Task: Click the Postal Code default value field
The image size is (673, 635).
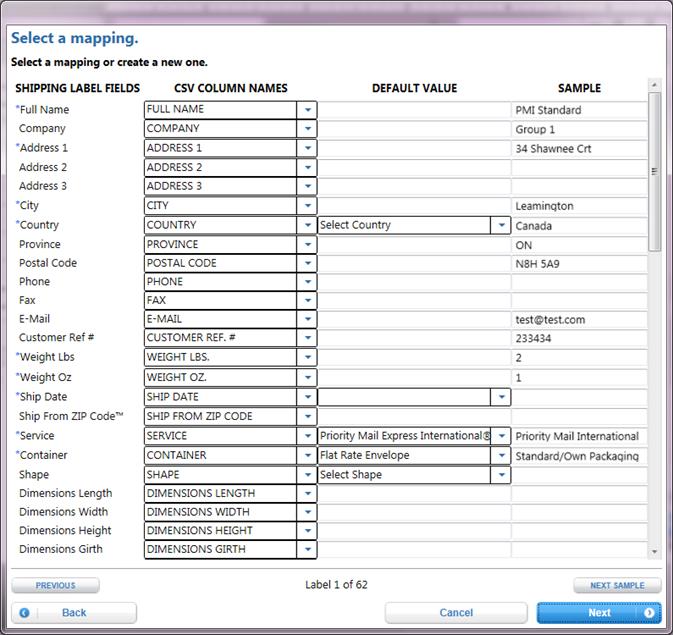Action: pos(414,264)
